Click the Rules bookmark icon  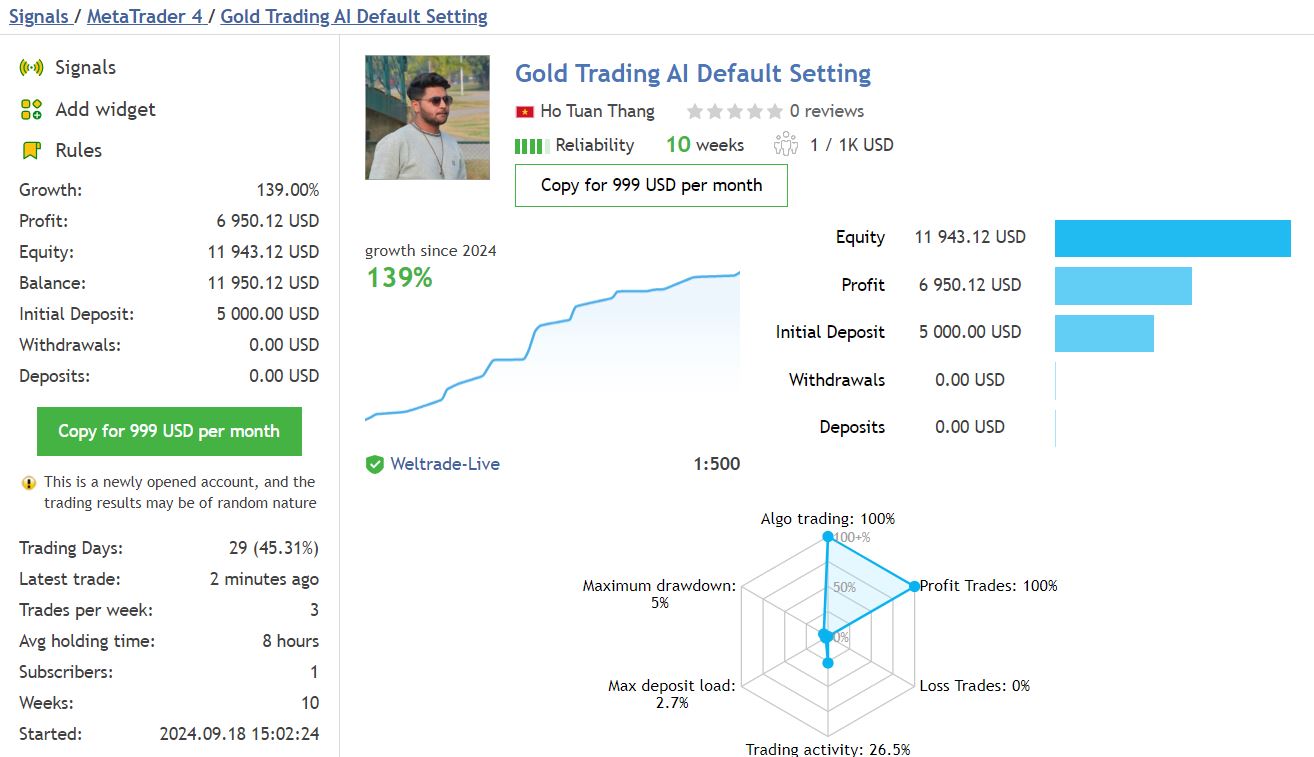click(x=31, y=151)
